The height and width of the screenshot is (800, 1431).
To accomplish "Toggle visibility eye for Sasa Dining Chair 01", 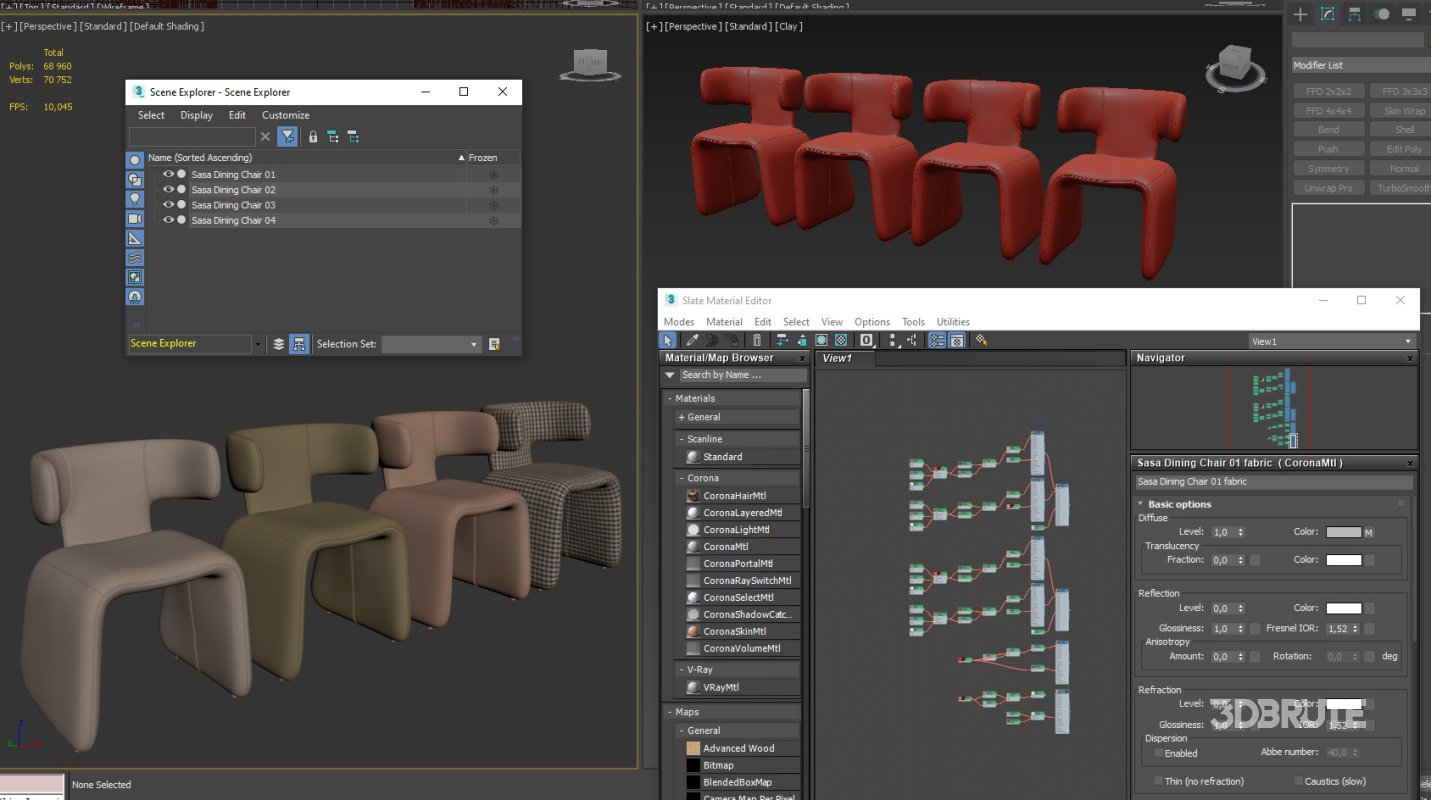I will [x=170, y=174].
